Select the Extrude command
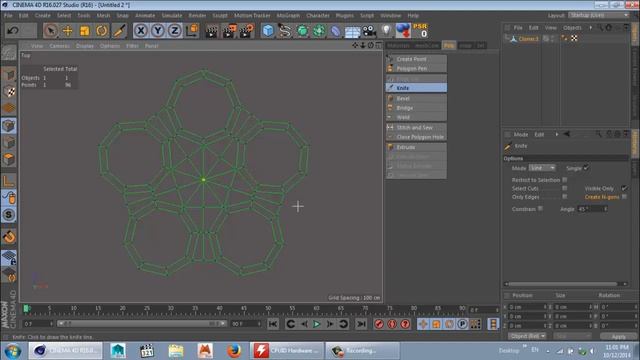Screen dimensions: 640x360 pos(416,147)
